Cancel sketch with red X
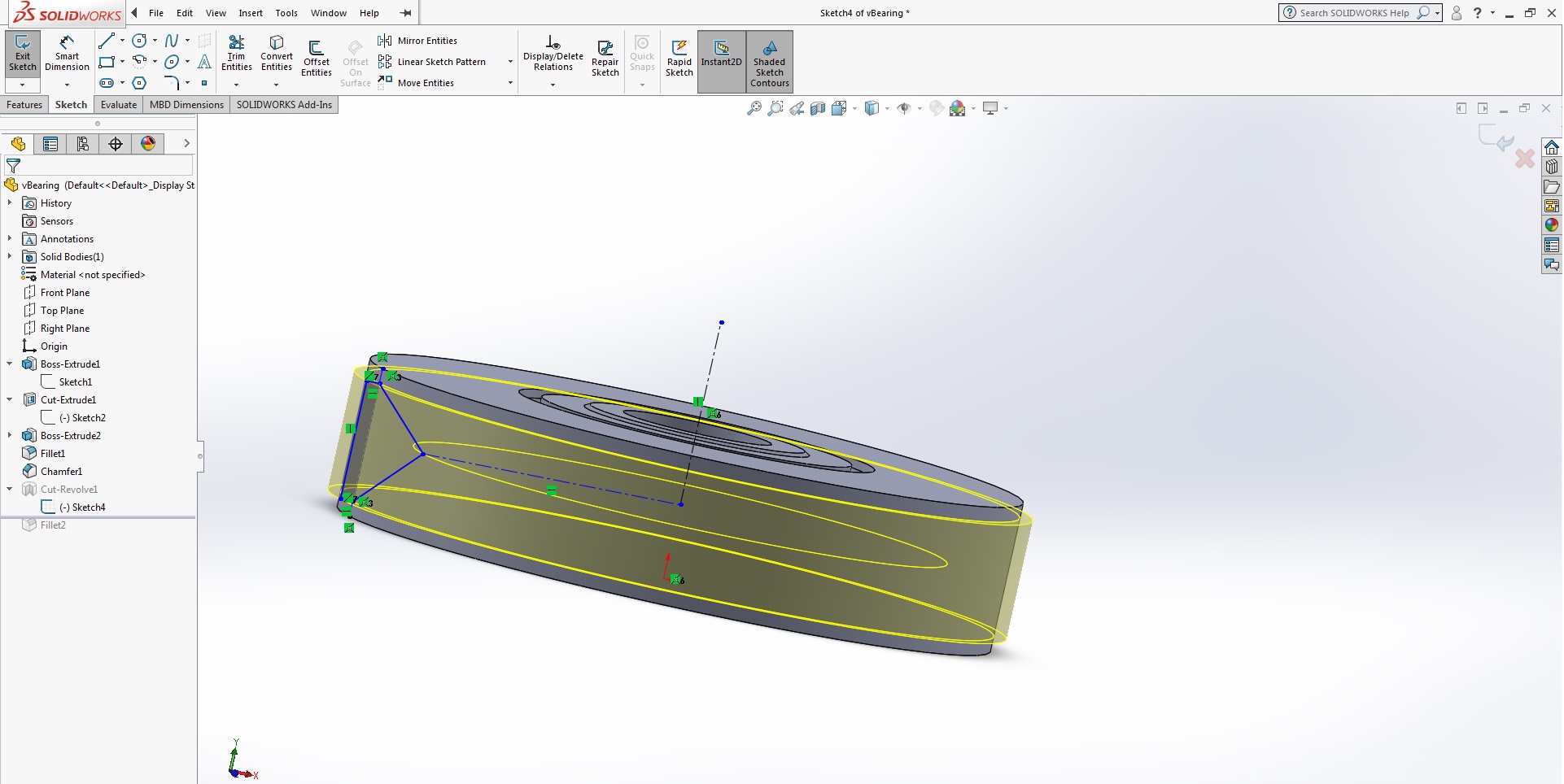Screen dimensions: 1564x784 1525,158
